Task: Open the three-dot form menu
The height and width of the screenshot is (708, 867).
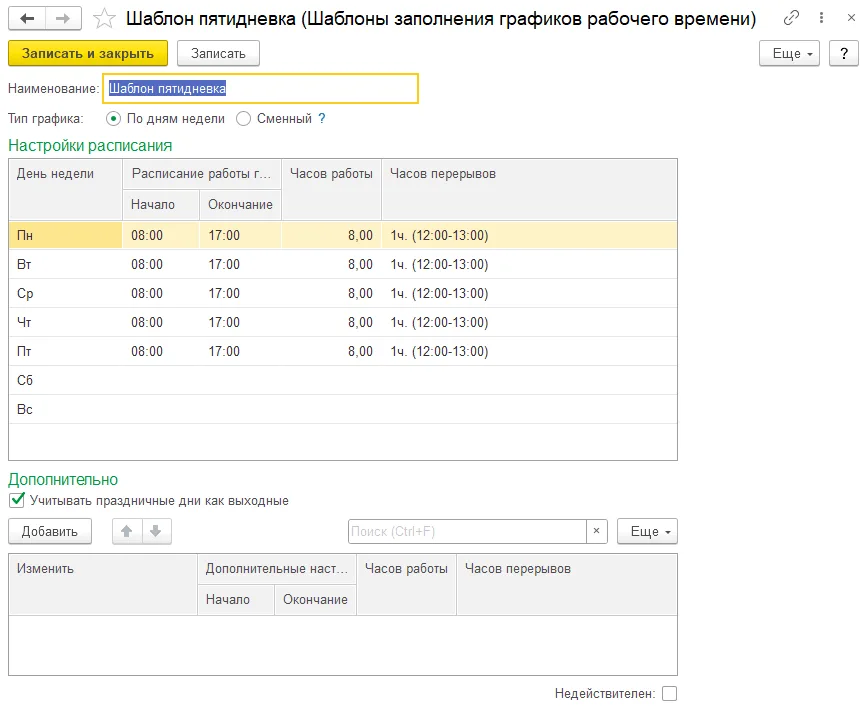Action: (x=821, y=18)
